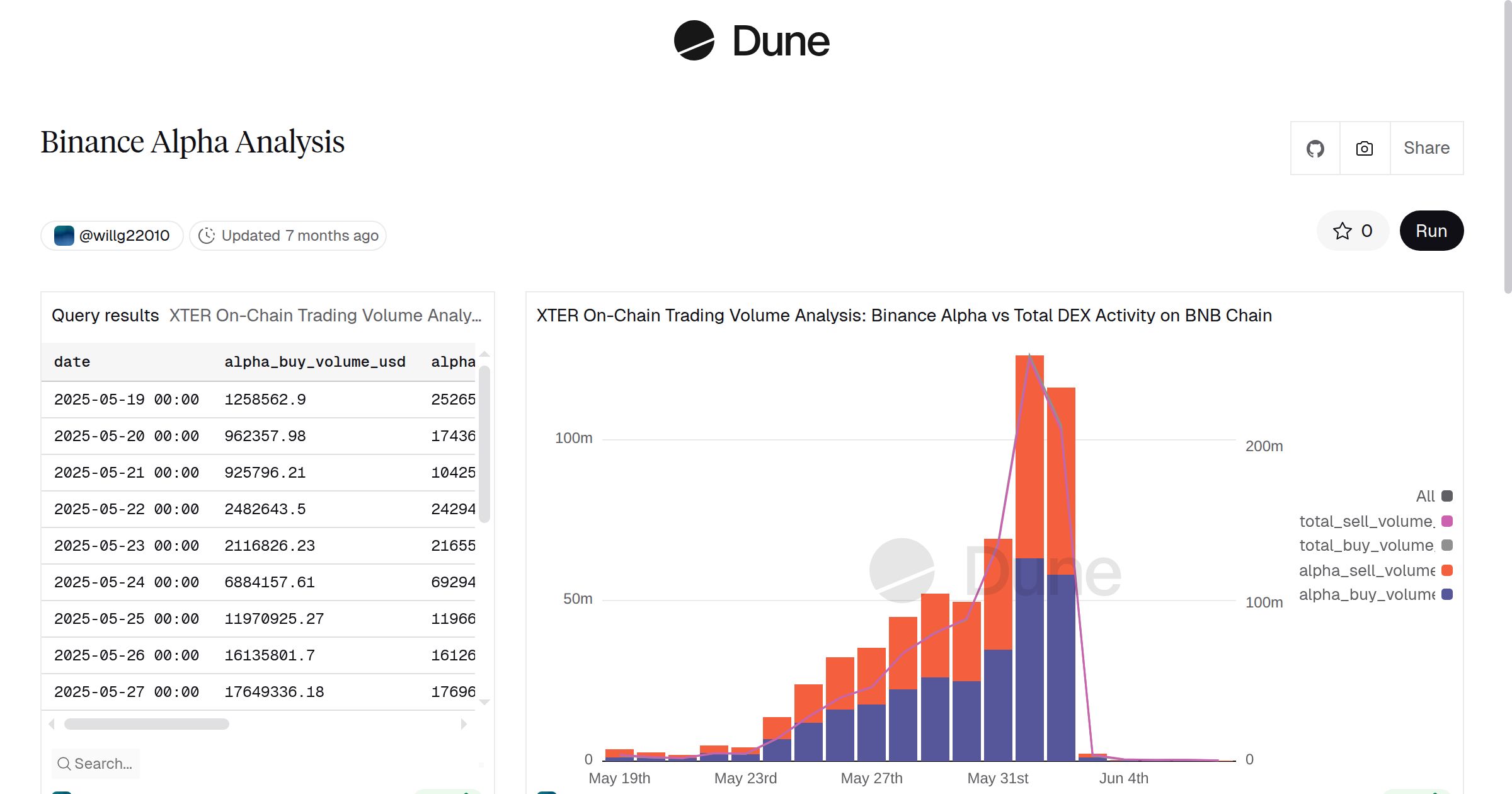This screenshot has height=794, width=1512.
Task: Open the GitHub repository icon
Action: (1315, 148)
